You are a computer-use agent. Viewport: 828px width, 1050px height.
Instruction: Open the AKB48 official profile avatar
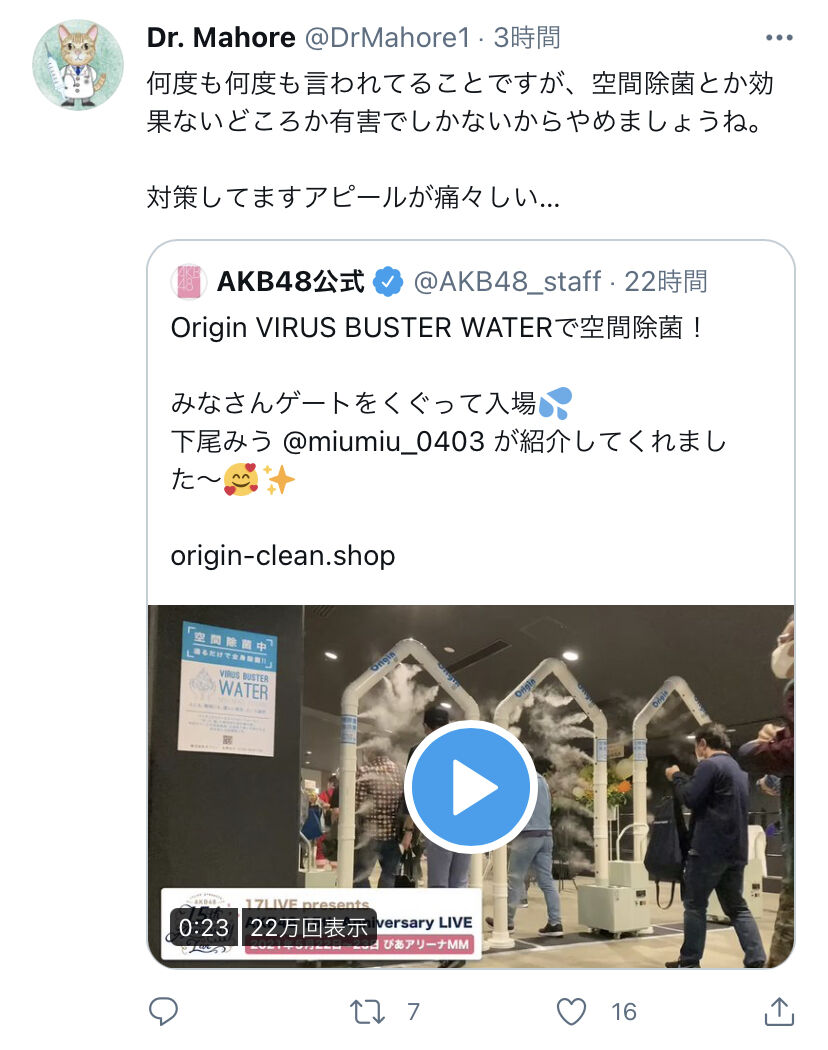(188, 281)
